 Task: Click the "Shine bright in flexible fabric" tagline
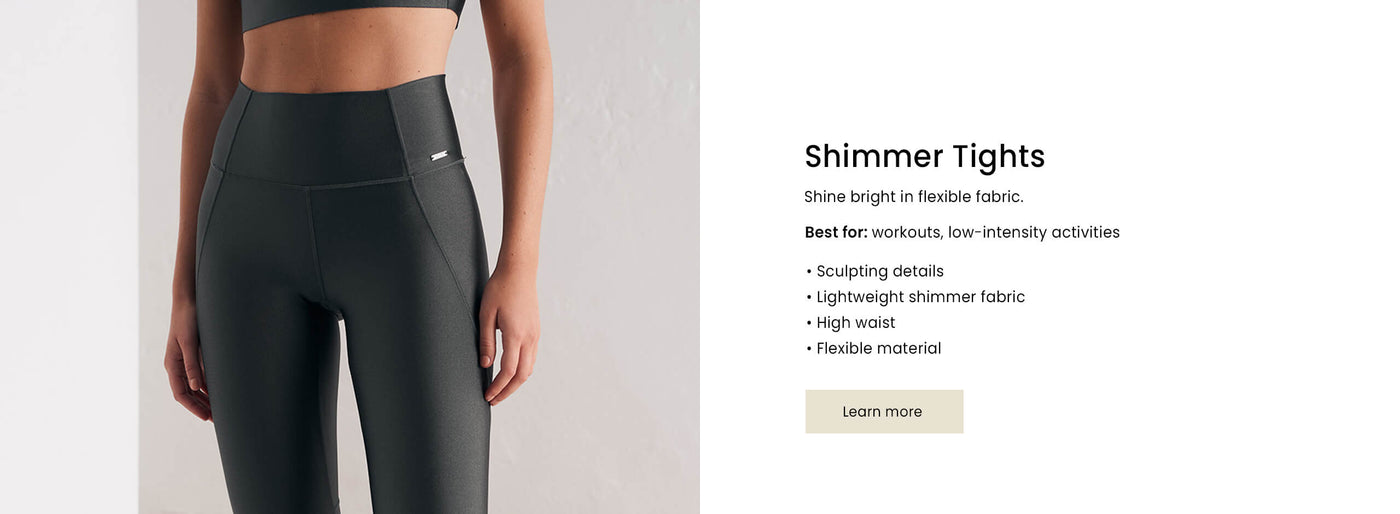(x=914, y=197)
